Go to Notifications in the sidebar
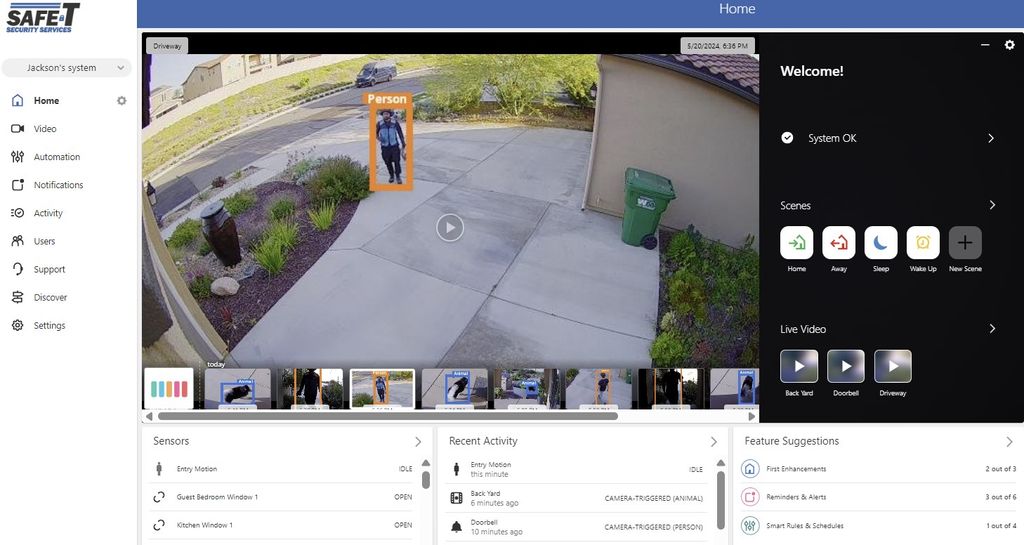 point(58,185)
